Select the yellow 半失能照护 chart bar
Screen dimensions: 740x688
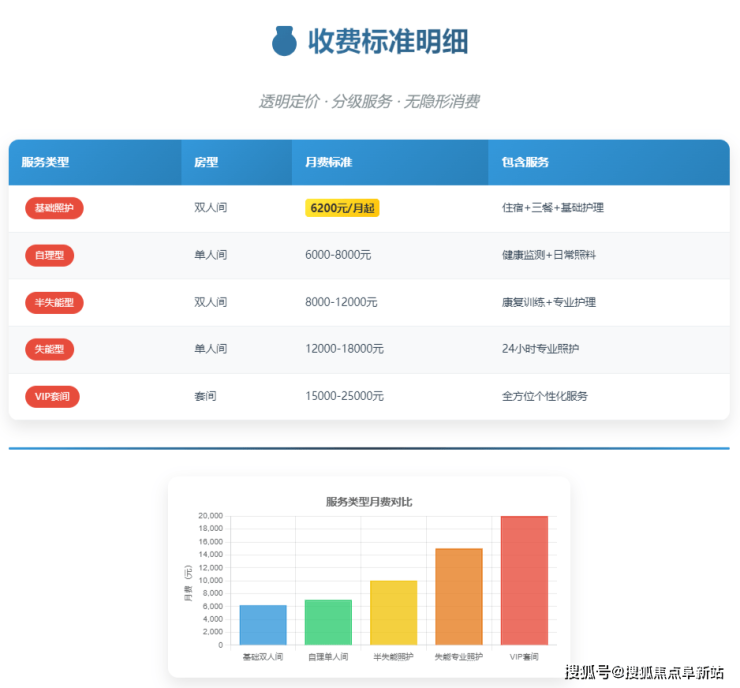coord(393,612)
